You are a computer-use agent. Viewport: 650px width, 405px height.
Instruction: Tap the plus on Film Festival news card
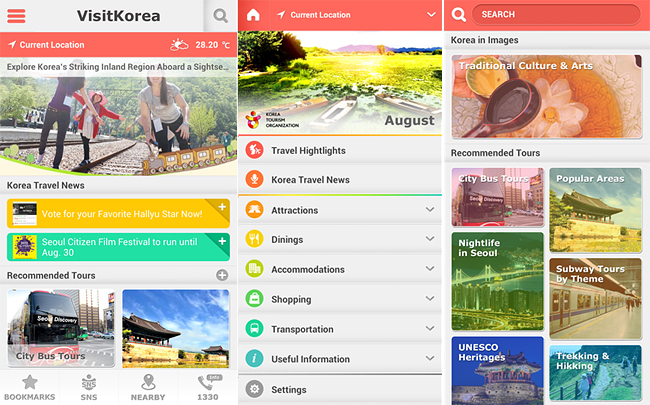click(222, 241)
